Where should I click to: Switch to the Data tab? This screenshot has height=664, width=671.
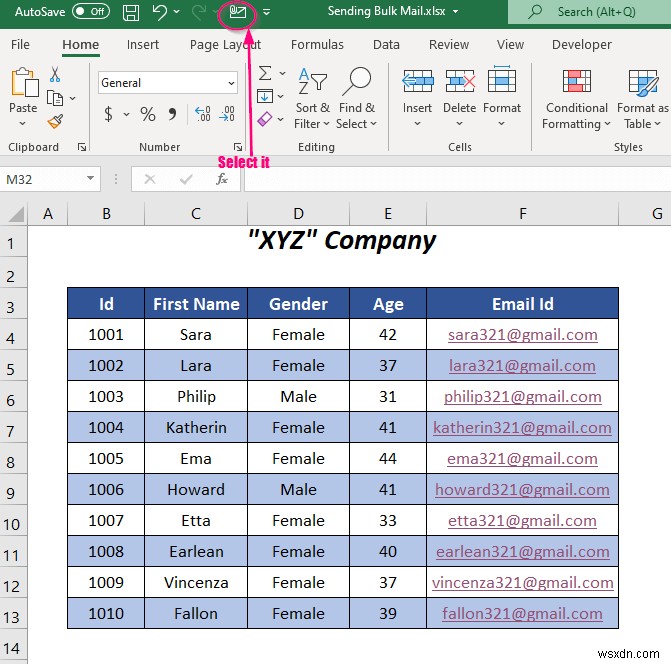[x=386, y=44]
